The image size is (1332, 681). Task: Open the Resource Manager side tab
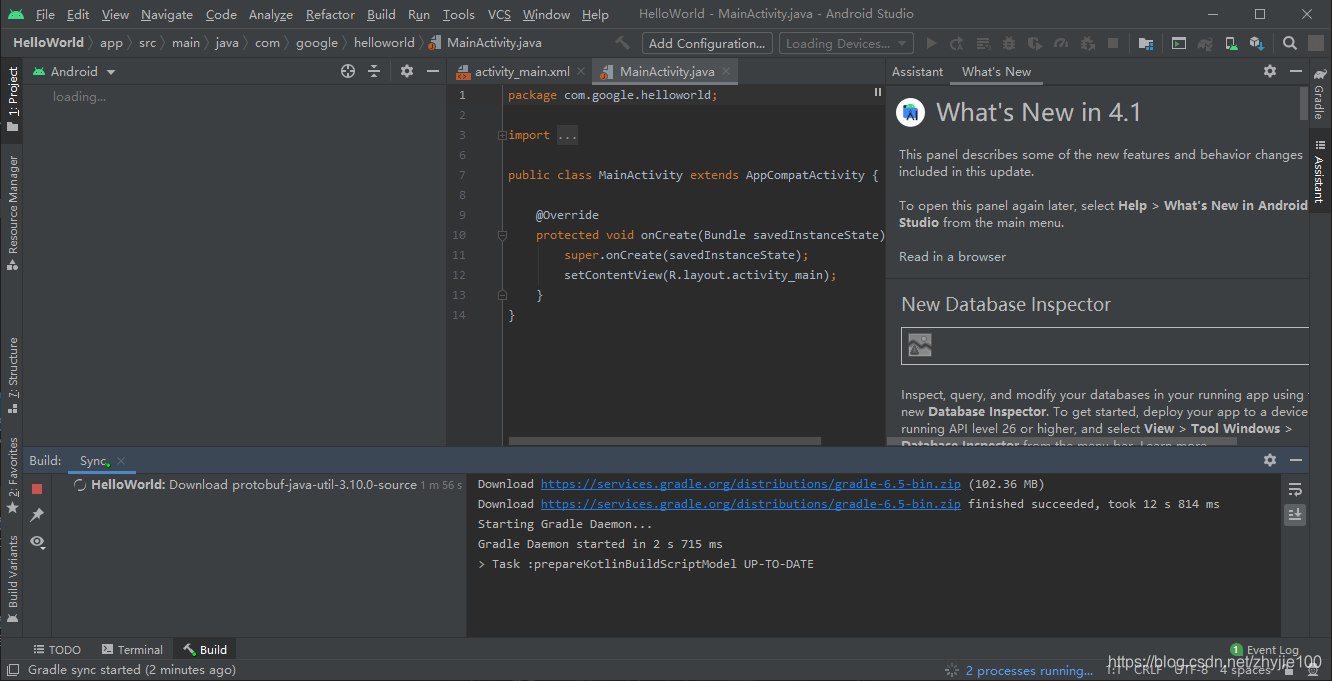[x=13, y=212]
